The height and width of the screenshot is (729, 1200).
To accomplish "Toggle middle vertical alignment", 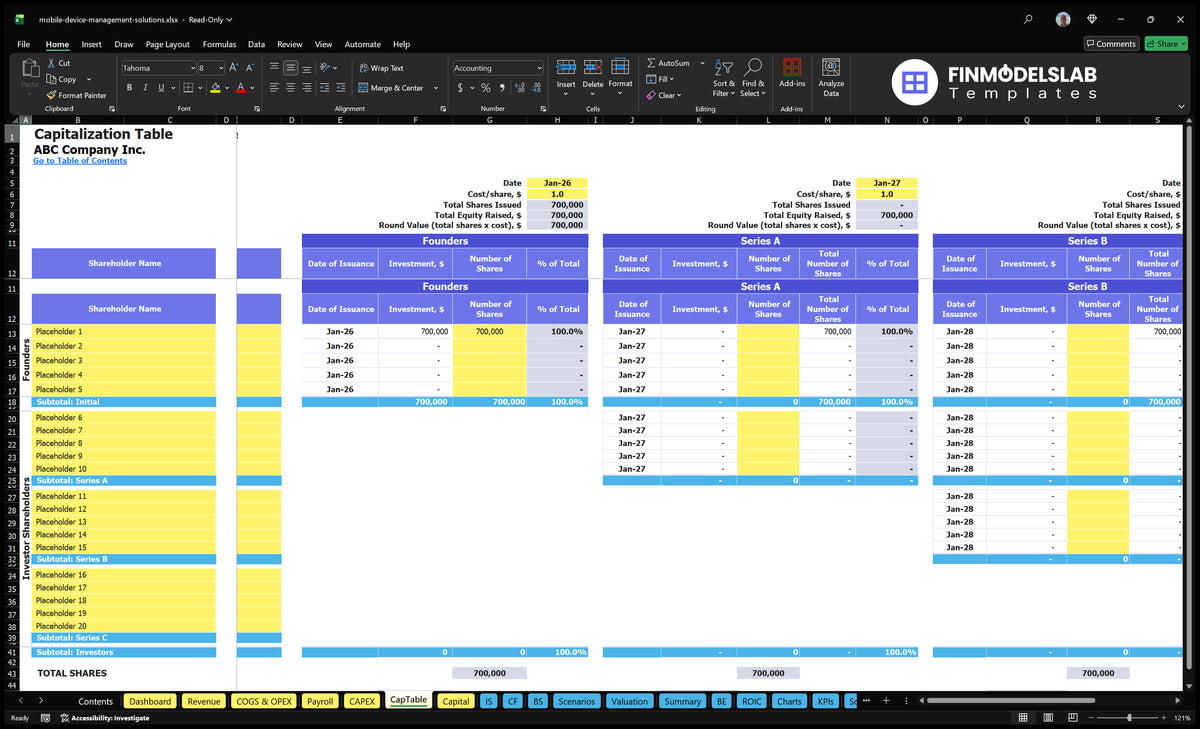I will click(291, 68).
